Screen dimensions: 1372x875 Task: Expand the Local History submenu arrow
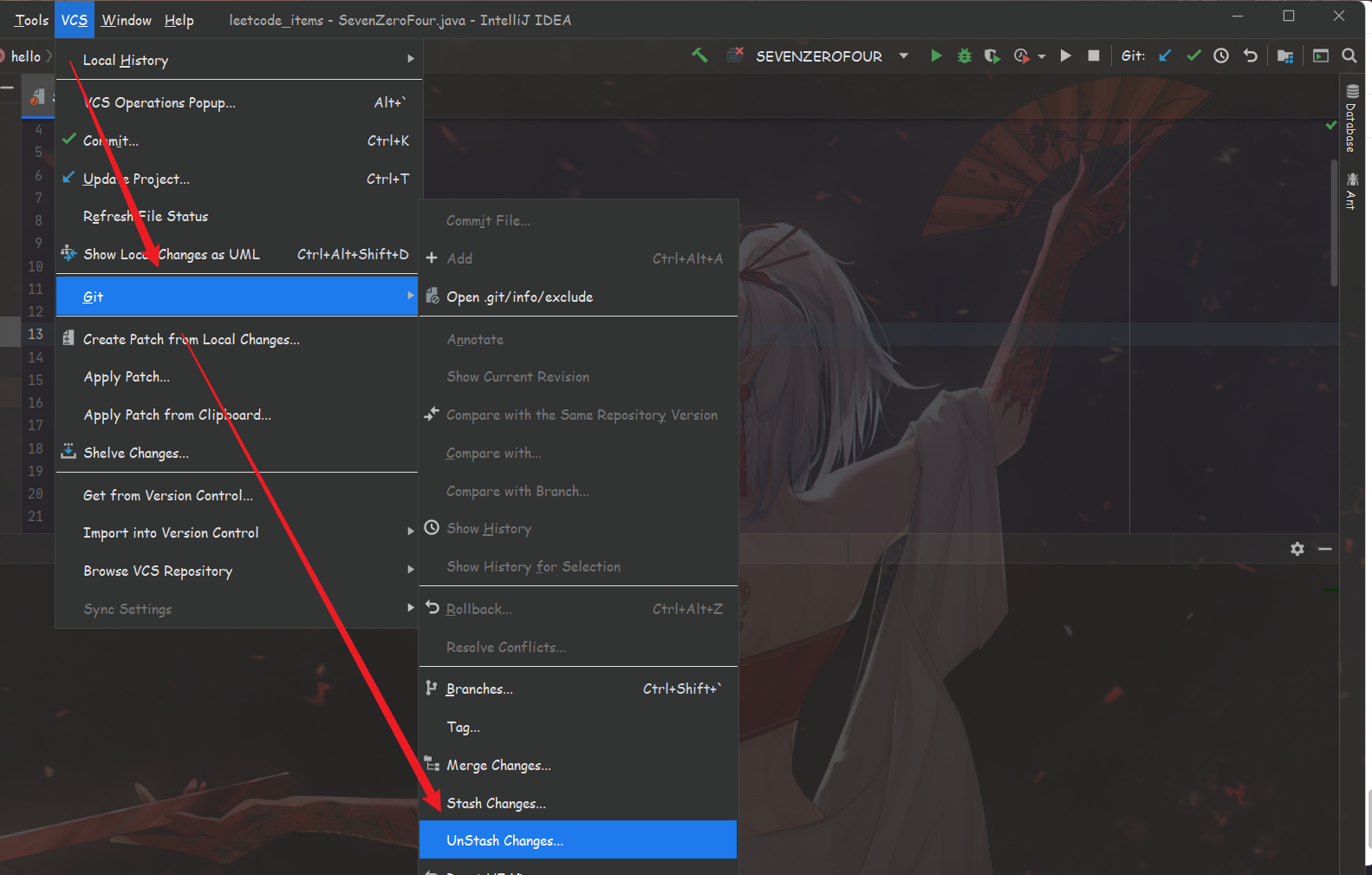[411, 59]
